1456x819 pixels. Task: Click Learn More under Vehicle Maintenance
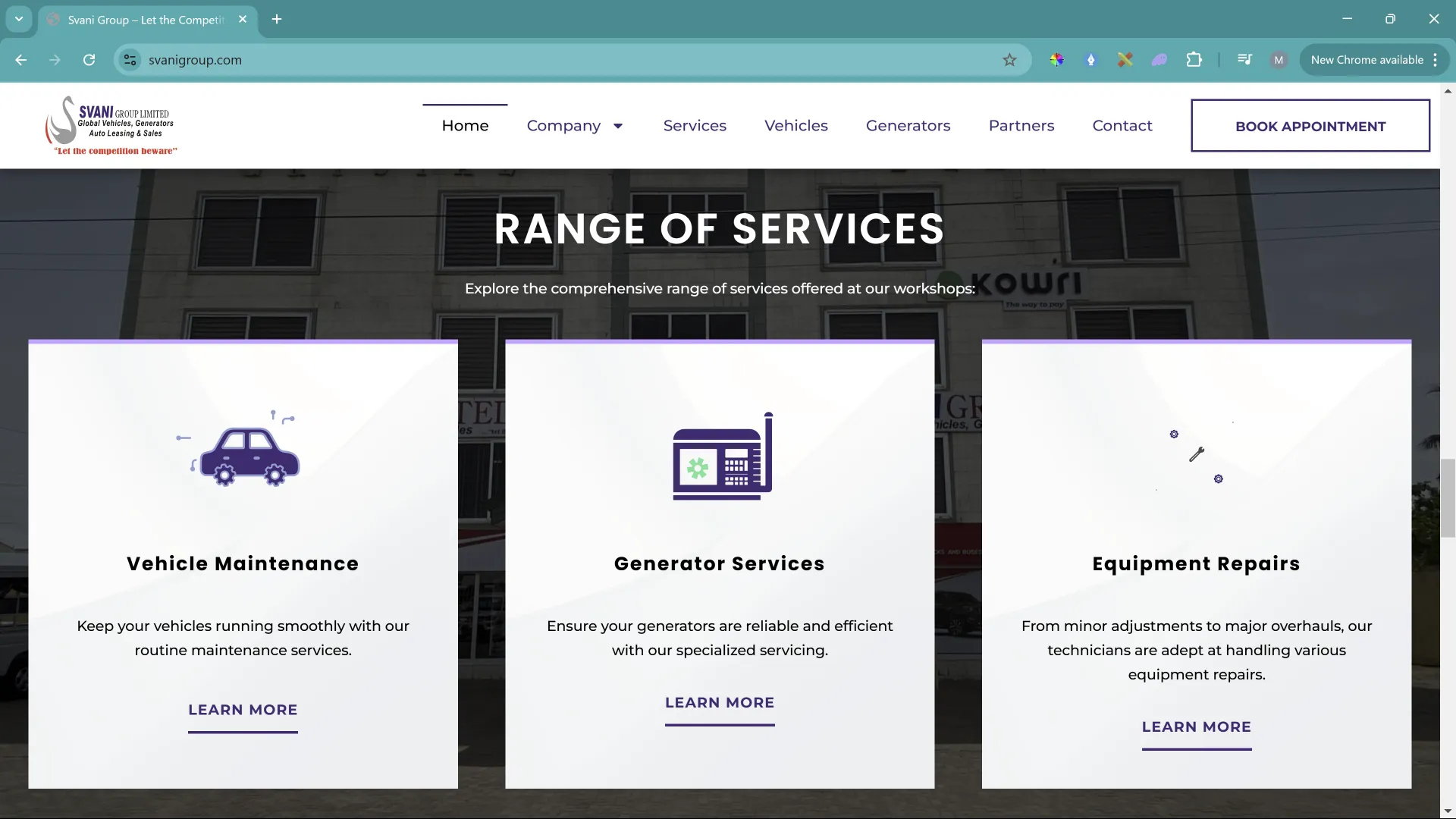pyautogui.click(x=243, y=711)
